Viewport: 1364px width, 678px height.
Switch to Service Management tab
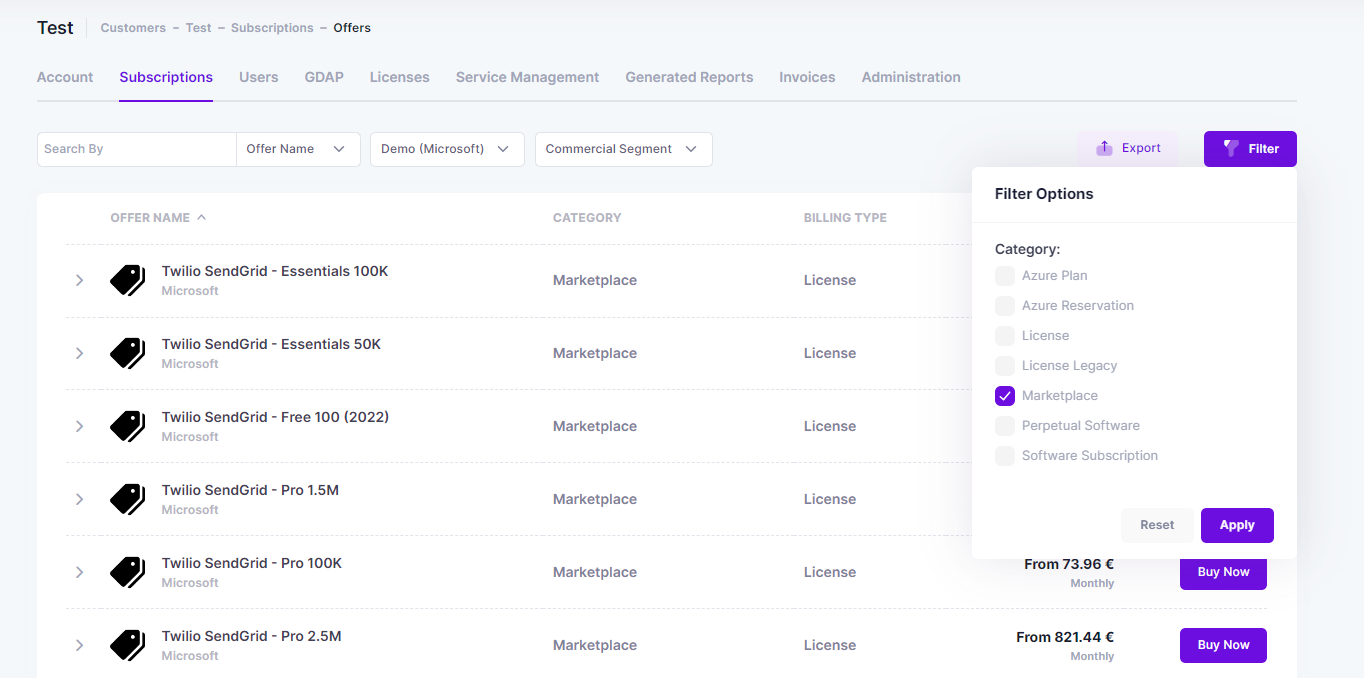[528, 77]
